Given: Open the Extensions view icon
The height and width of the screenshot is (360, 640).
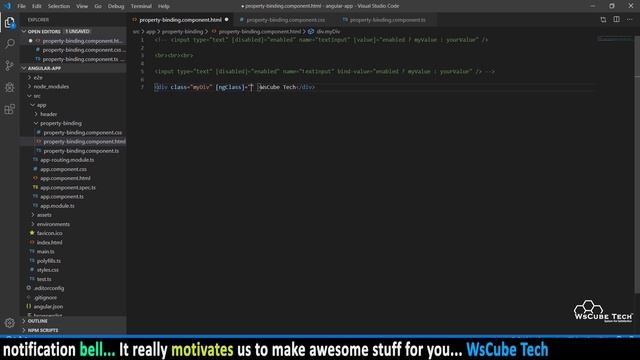Looking at the screenshot, I should click(x=9, y=109).
